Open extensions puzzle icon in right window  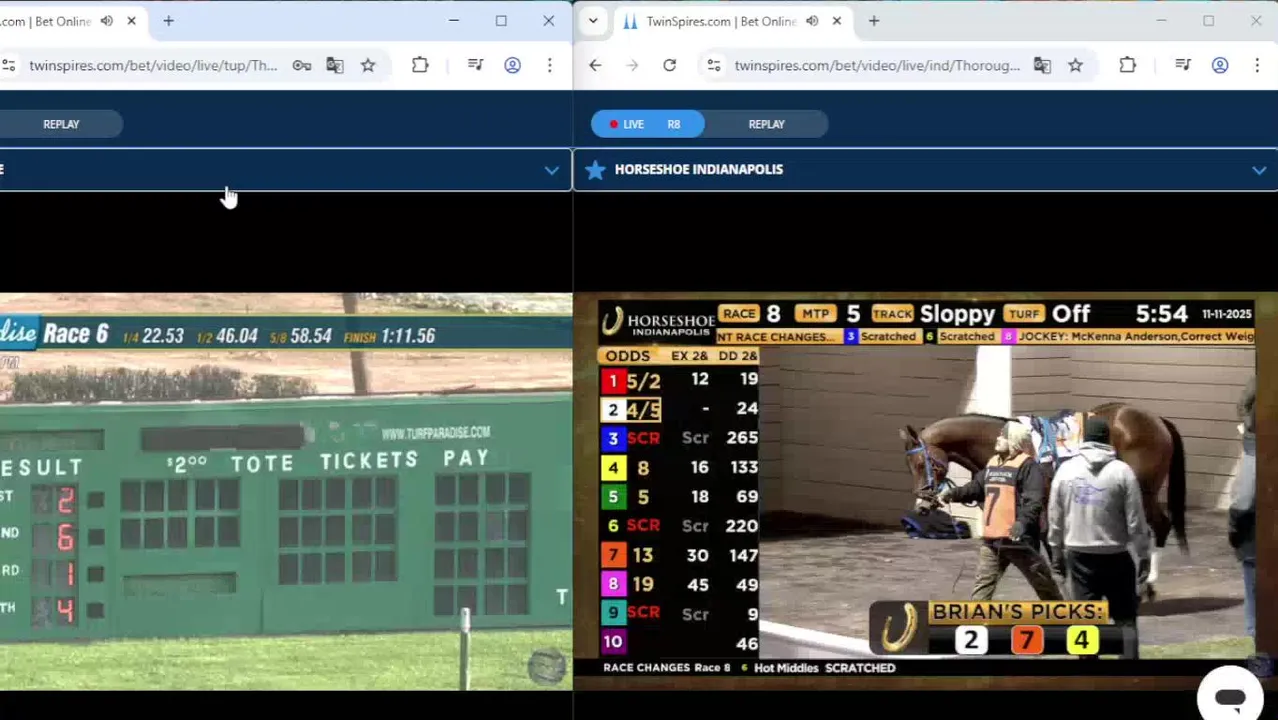[x=1127, y=65]
